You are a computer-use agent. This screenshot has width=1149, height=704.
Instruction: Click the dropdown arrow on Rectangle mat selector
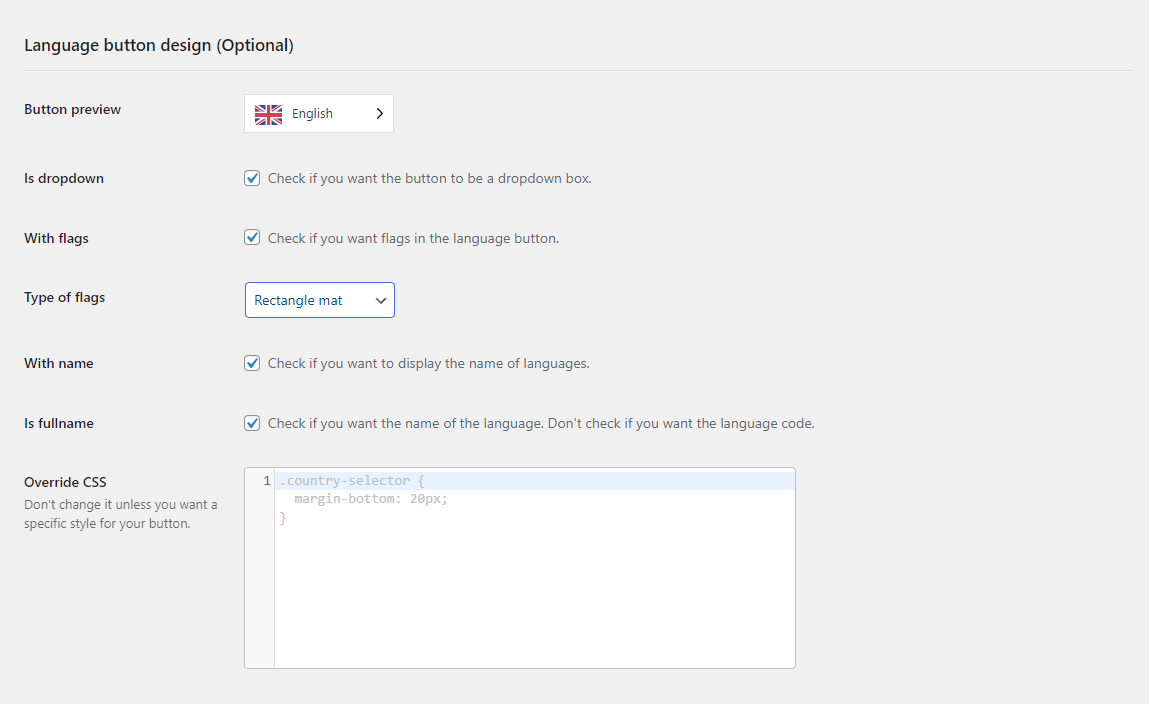pos(380,300)
